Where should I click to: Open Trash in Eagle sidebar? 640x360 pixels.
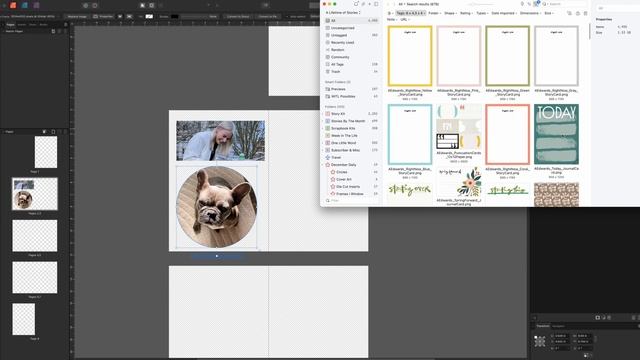pyautogui.click(x=351, y=72)
